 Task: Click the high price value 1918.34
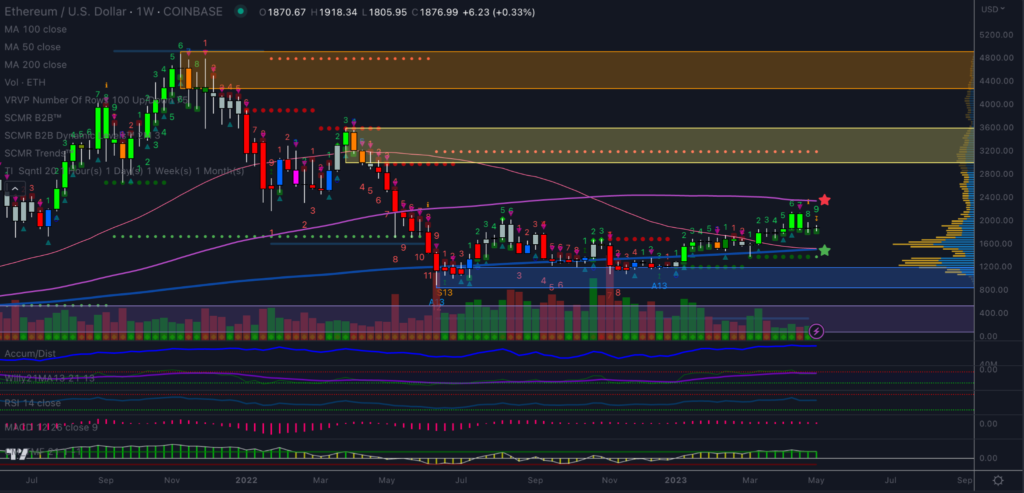(336, 12)
